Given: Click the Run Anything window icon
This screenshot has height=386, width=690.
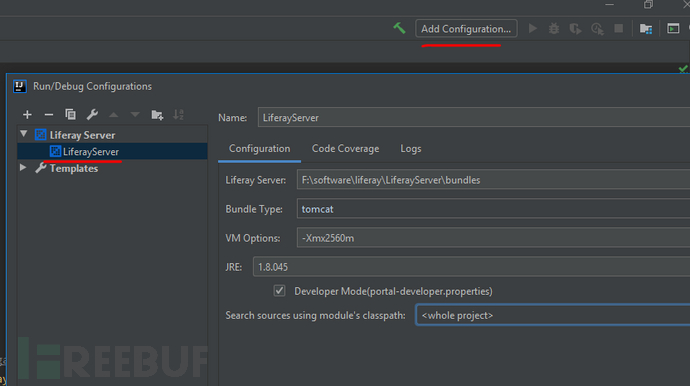Looking at the screenshot, I should (673, 29).
